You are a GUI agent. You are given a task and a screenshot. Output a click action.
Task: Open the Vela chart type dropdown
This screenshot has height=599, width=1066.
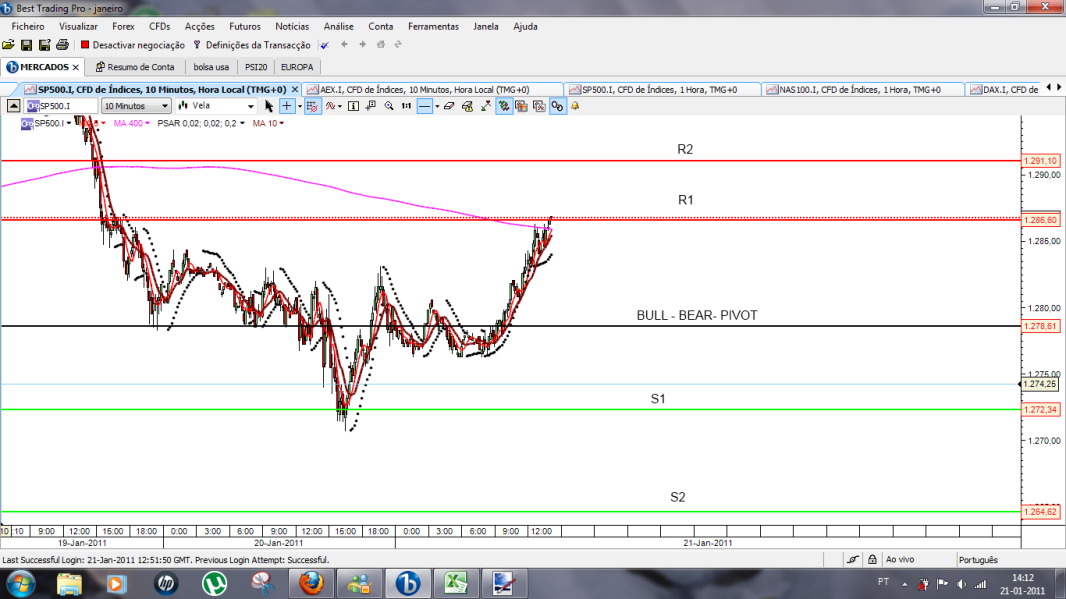pos(216,106)
